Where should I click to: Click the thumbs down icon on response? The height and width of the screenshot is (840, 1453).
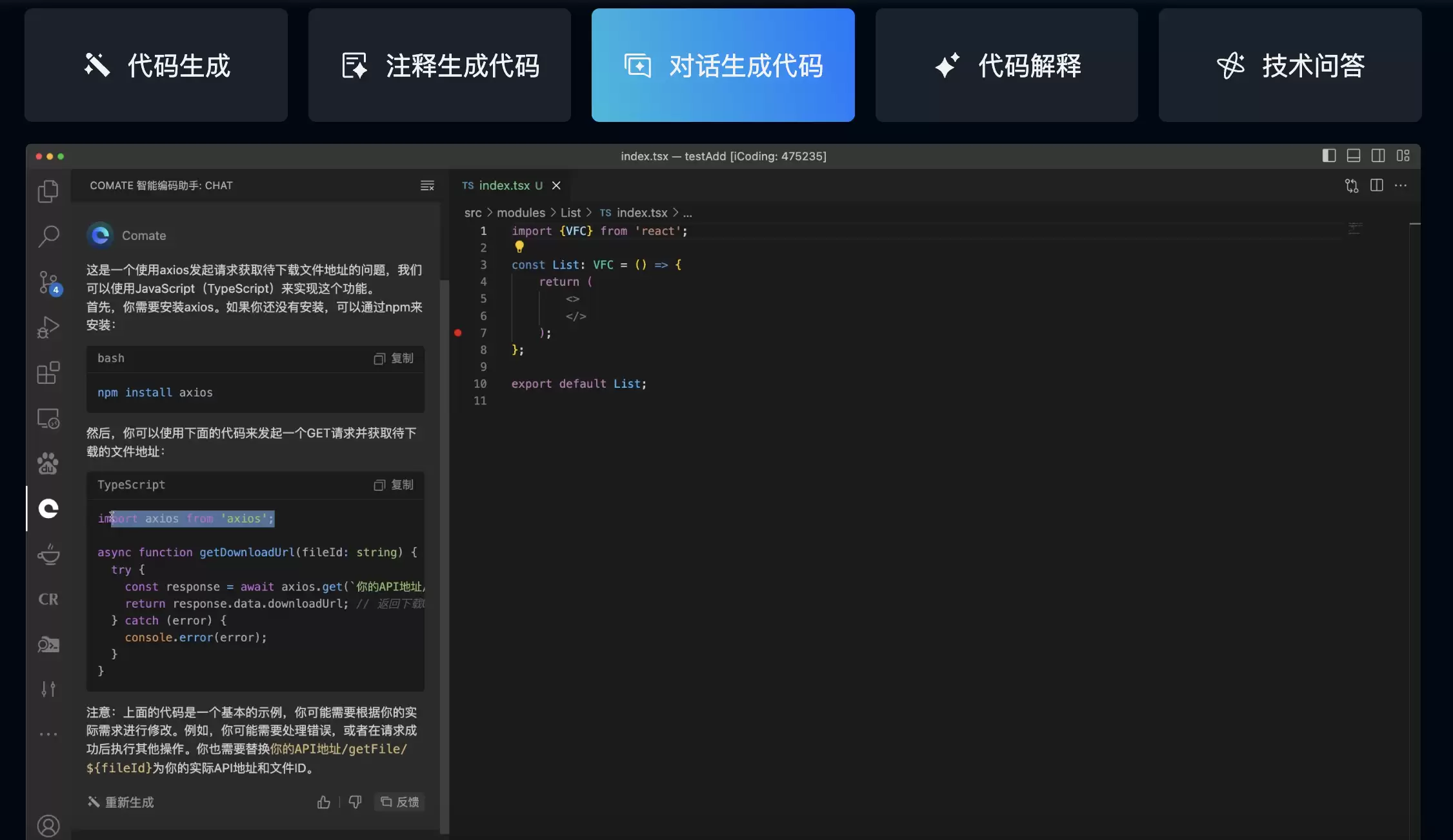[x=355, y=802]
